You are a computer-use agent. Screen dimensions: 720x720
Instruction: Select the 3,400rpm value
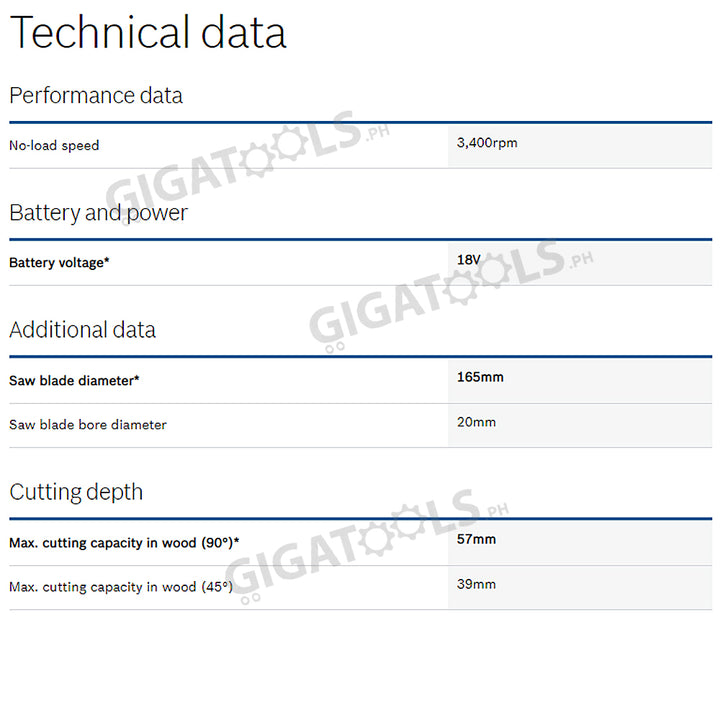487,143
